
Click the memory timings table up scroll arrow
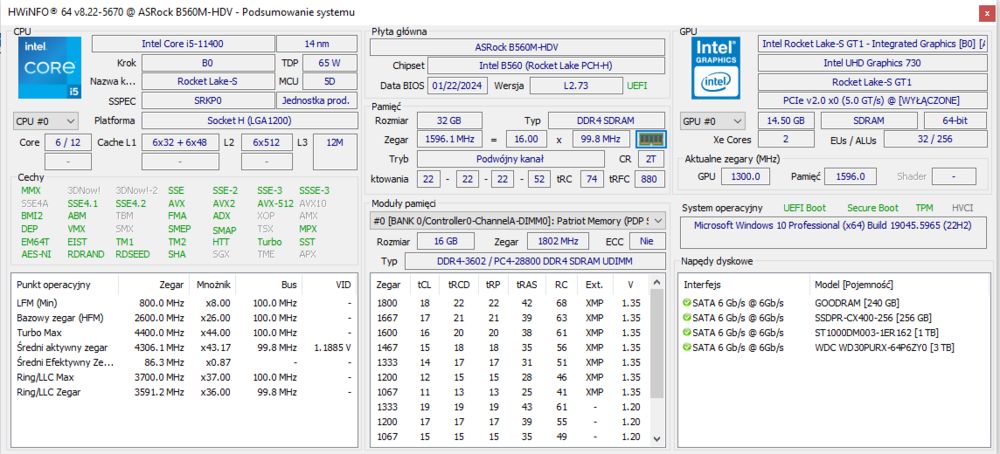[655, 282]
